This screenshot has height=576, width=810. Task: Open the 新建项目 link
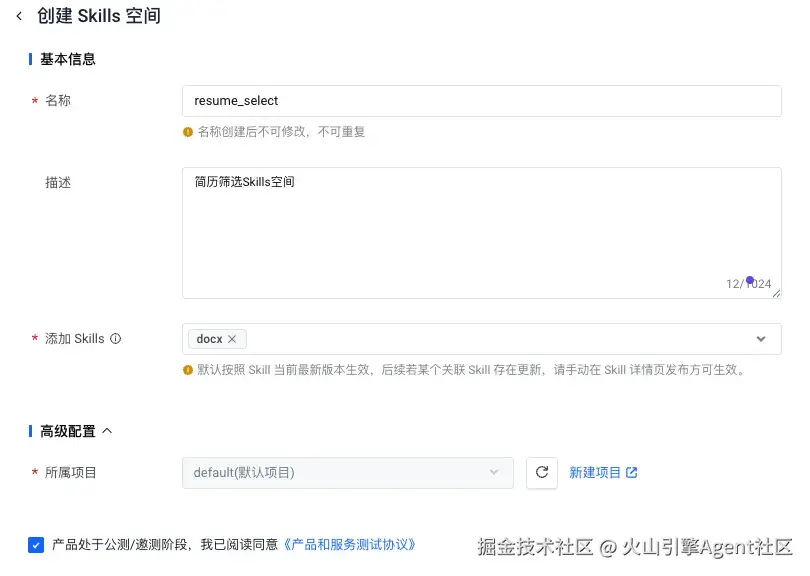(595, 472)
